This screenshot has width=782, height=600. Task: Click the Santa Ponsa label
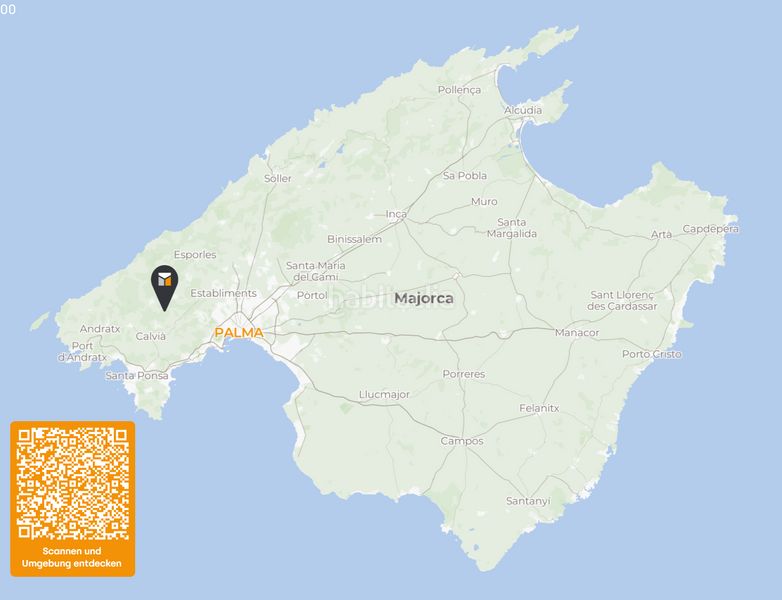pos(137,376)
